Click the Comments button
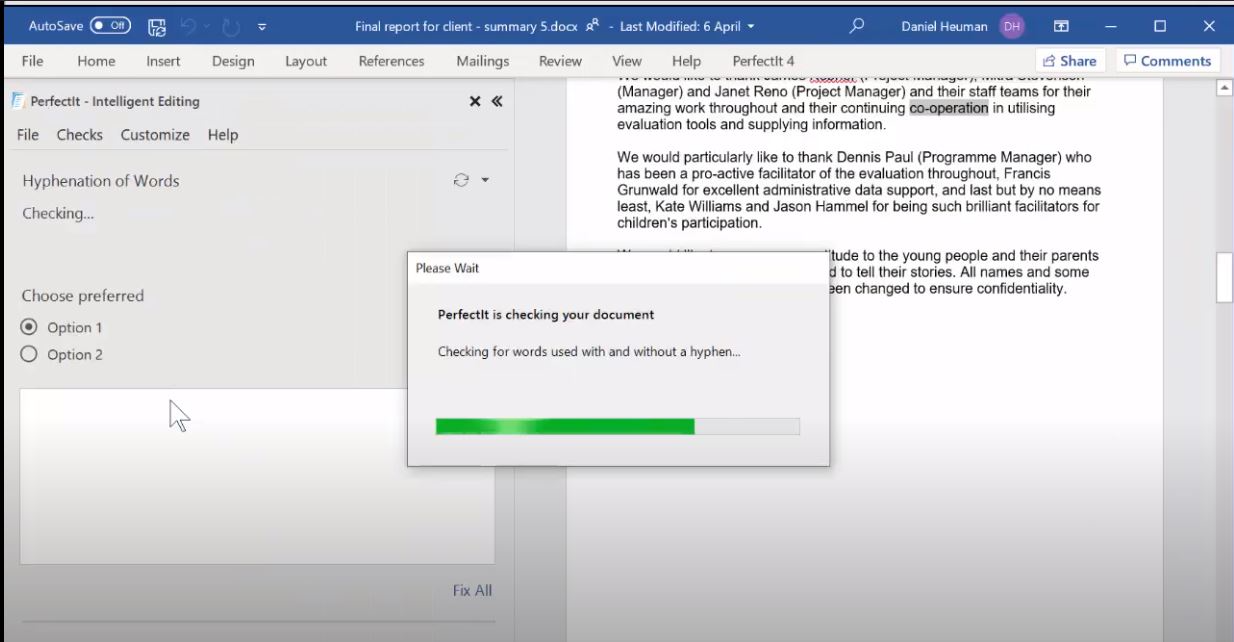This screenshot has width=1234, height=642. click(x=1167, y=61)
